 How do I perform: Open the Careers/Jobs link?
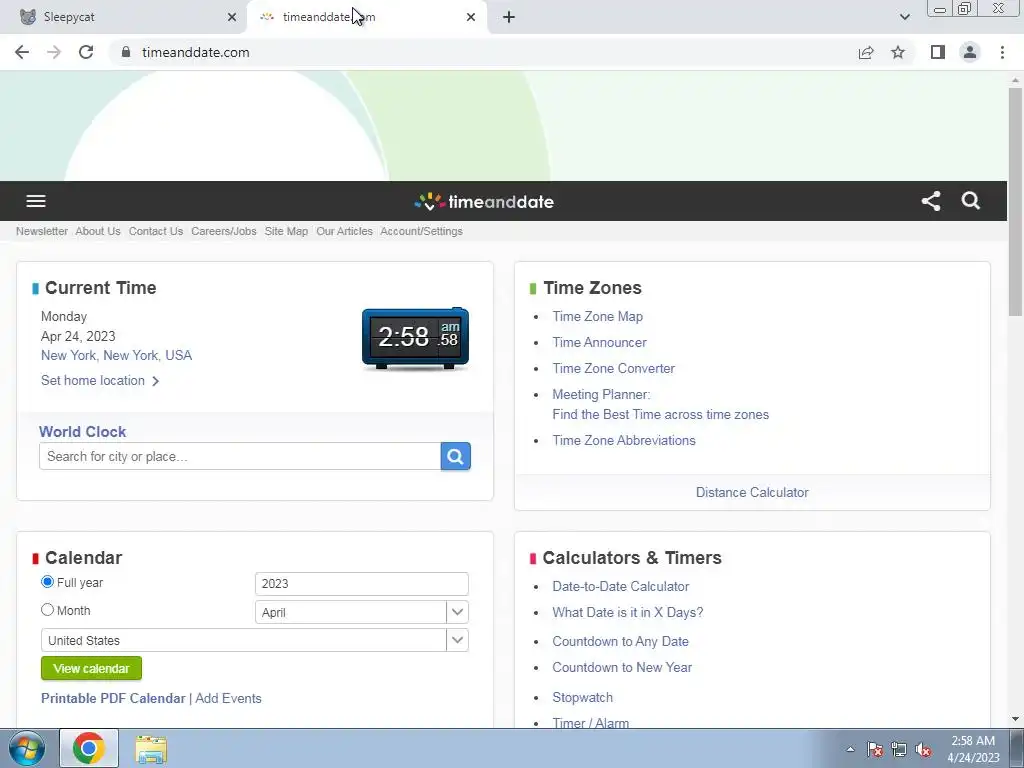coord(224,231)
